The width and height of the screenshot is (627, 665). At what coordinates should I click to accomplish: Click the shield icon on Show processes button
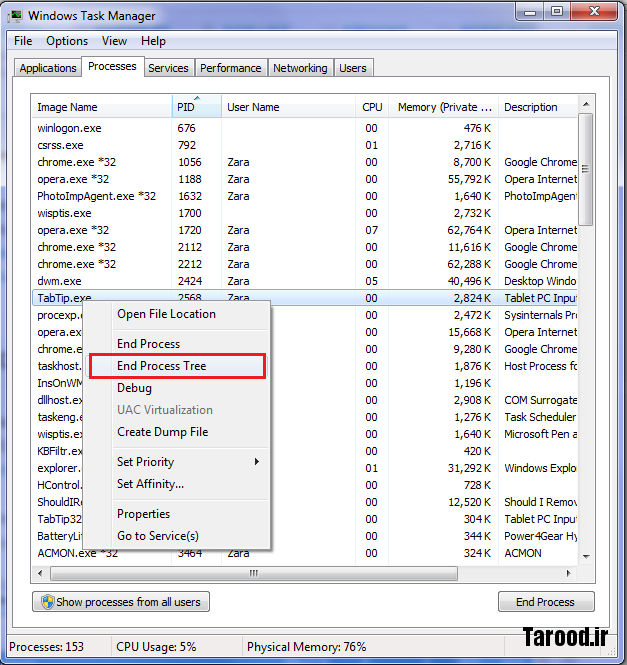click(x=48, y=601)
